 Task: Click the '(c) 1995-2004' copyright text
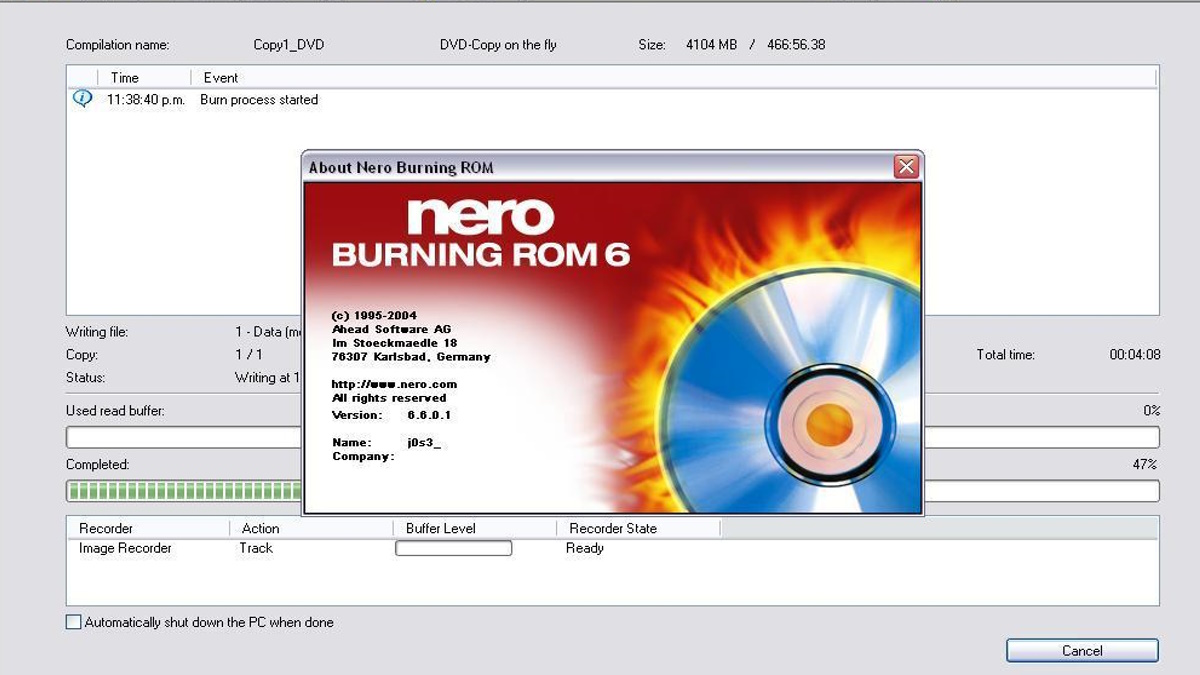click(374, 315)
